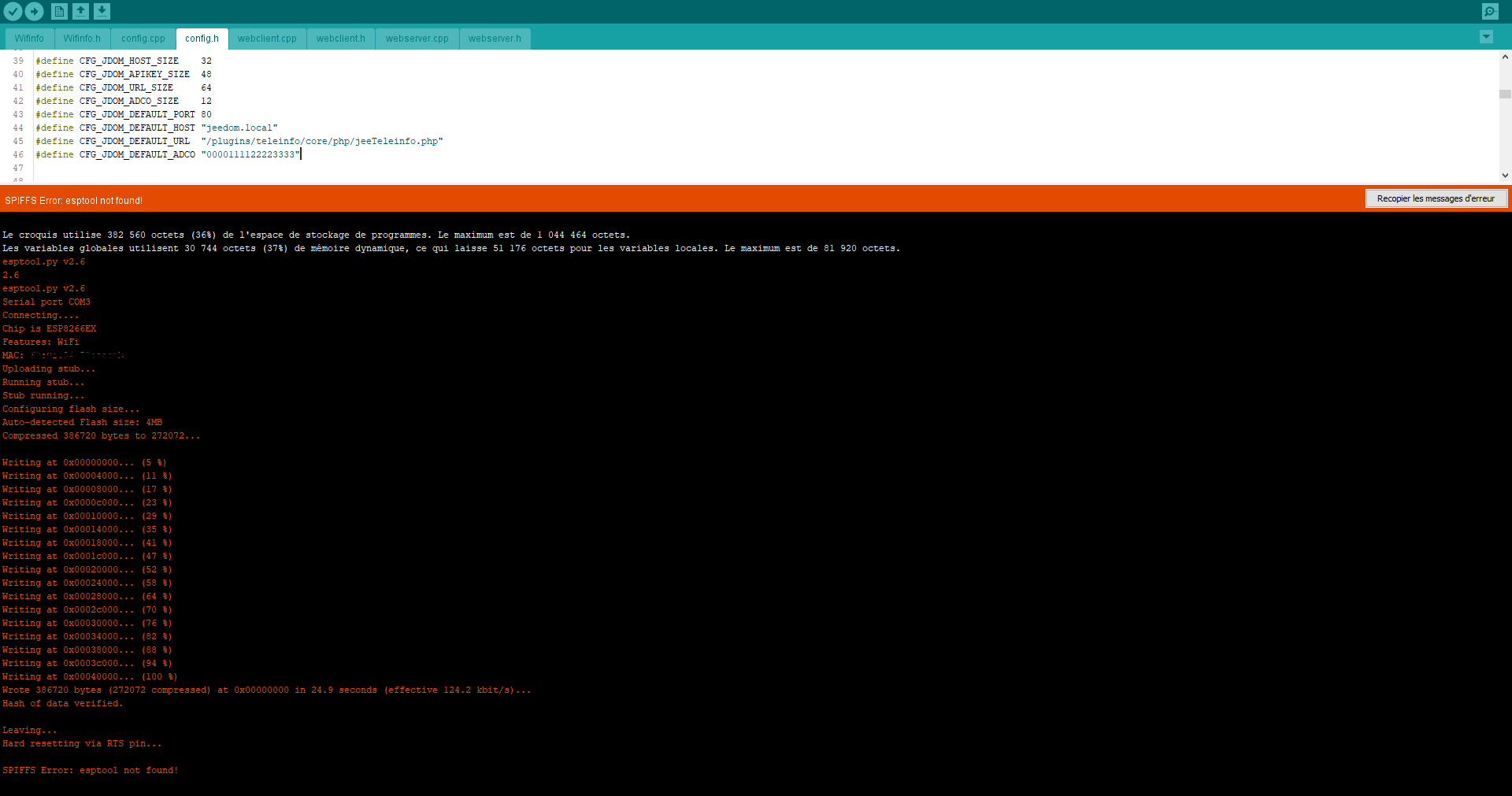The width and height of the screenshot is (1512, 796).
Task: Click the "Wrote 386720 bytes" console line
Action: (x=266, y=690)
